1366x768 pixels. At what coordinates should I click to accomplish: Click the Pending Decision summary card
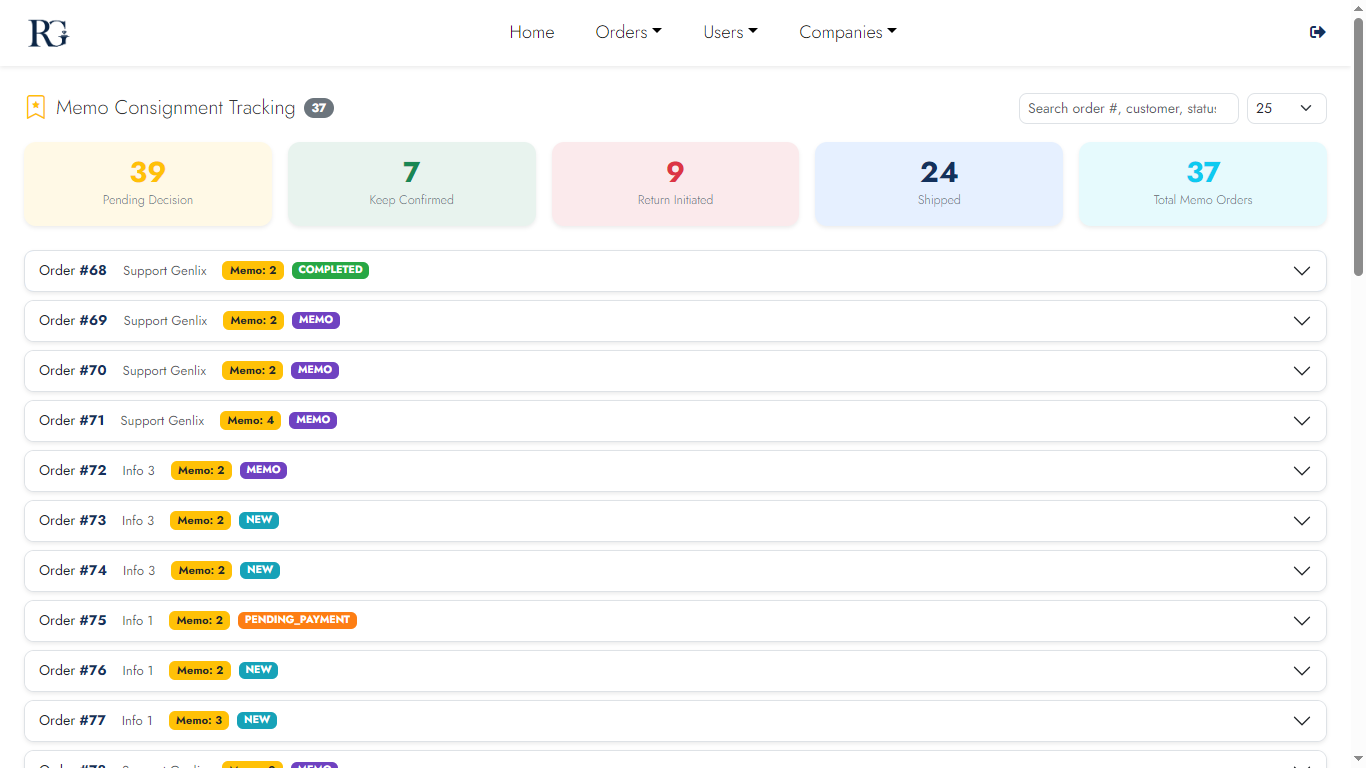148,184
